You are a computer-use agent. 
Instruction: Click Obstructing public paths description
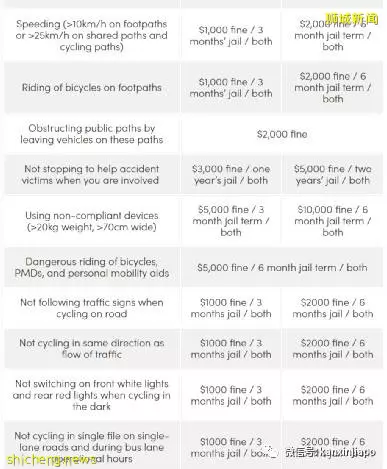(92, 134)
